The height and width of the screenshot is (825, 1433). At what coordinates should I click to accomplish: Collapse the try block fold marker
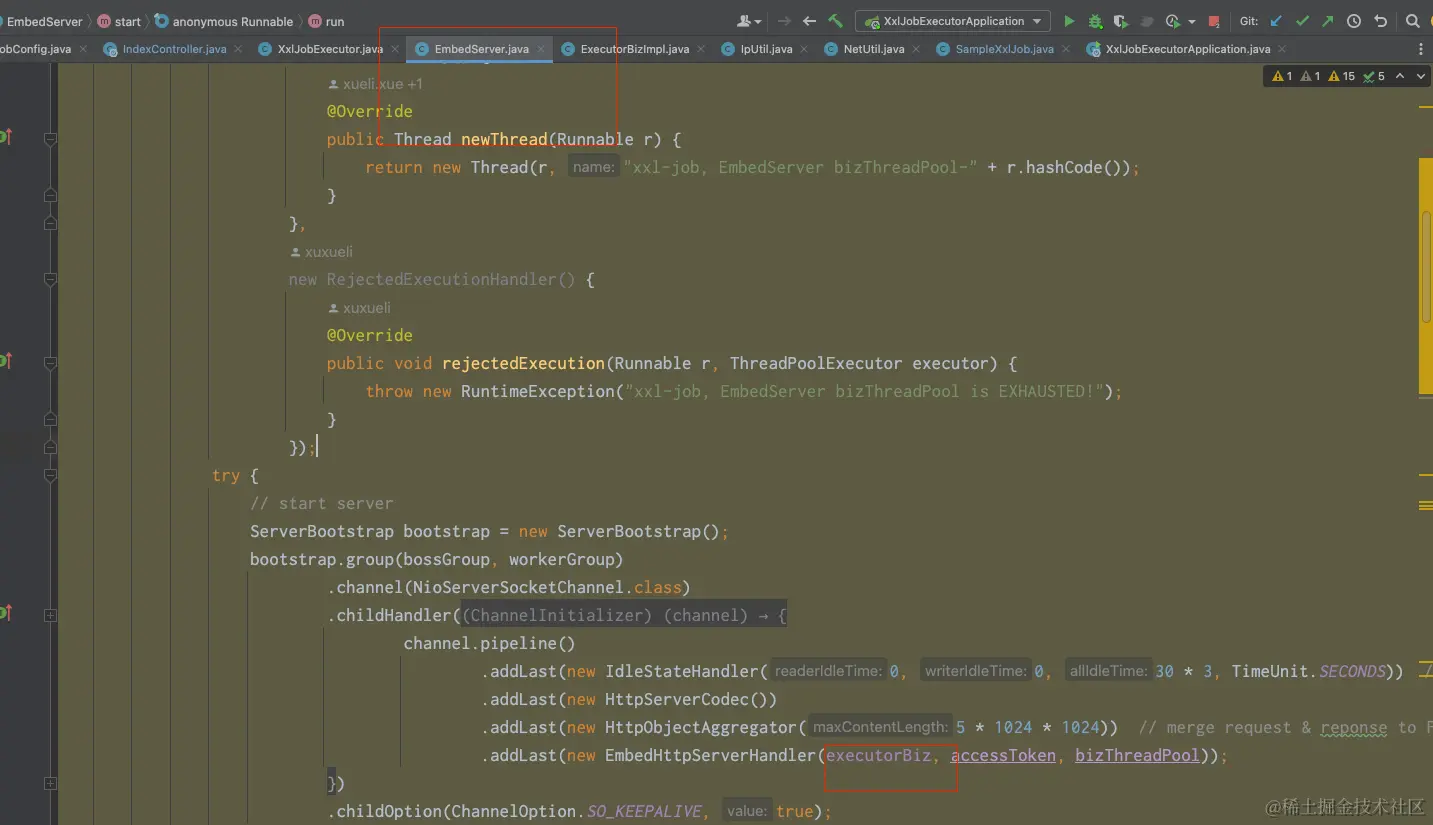[50, 476]
